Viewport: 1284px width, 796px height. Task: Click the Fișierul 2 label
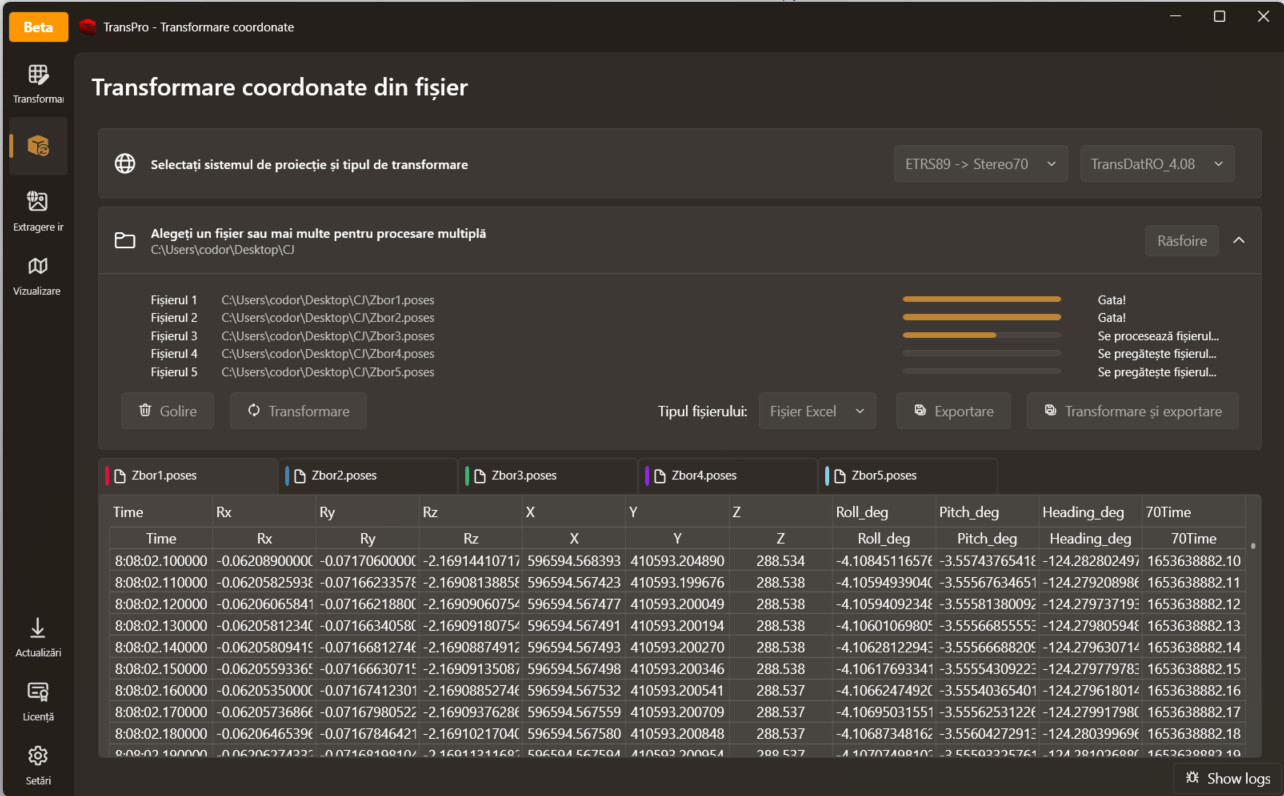174,318
